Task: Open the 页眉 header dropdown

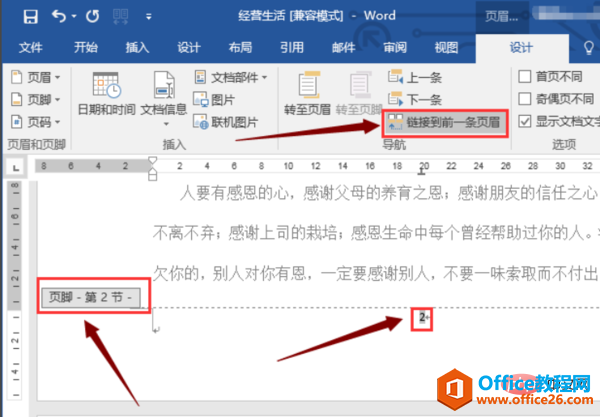Action: (x=35, y=77)
